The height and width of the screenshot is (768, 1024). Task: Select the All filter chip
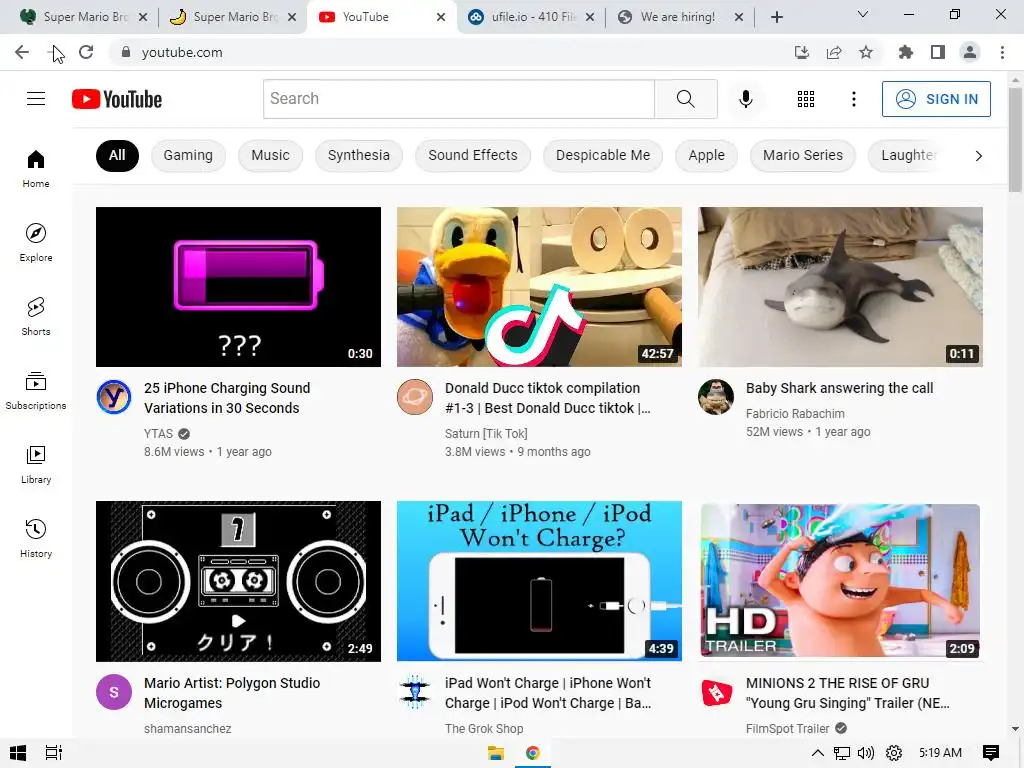pyautogui.click(x=117, y=155)
